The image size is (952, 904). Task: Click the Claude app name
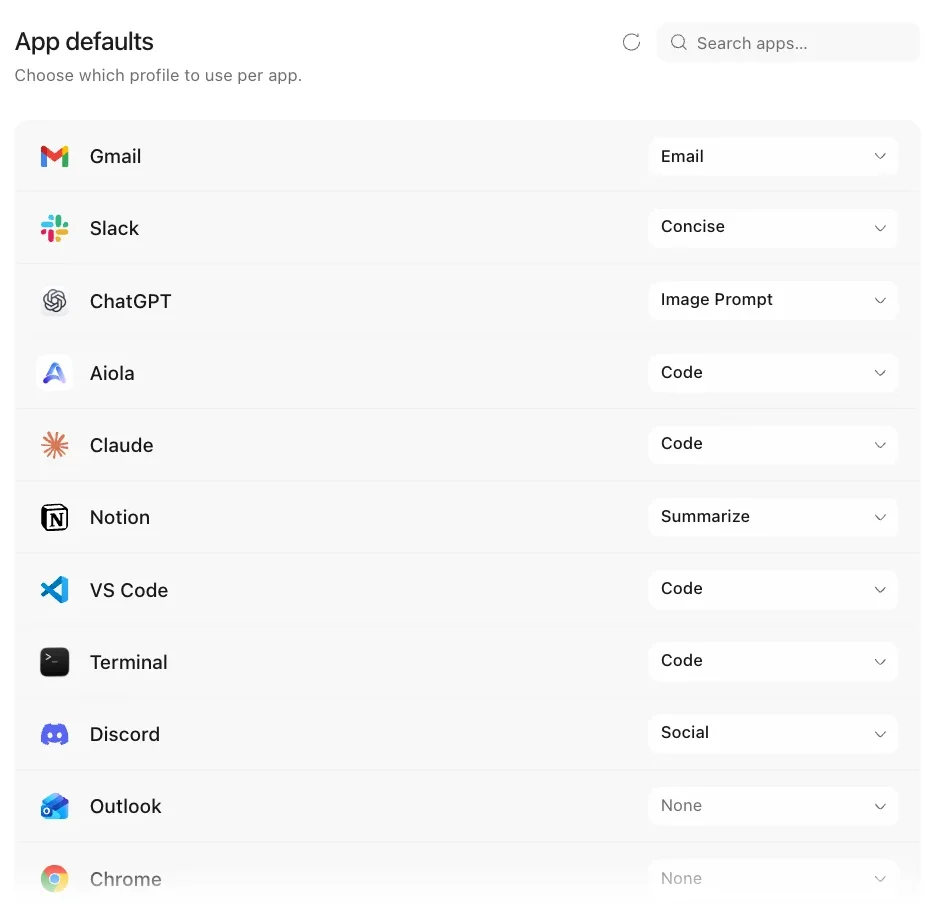[121, 446]
